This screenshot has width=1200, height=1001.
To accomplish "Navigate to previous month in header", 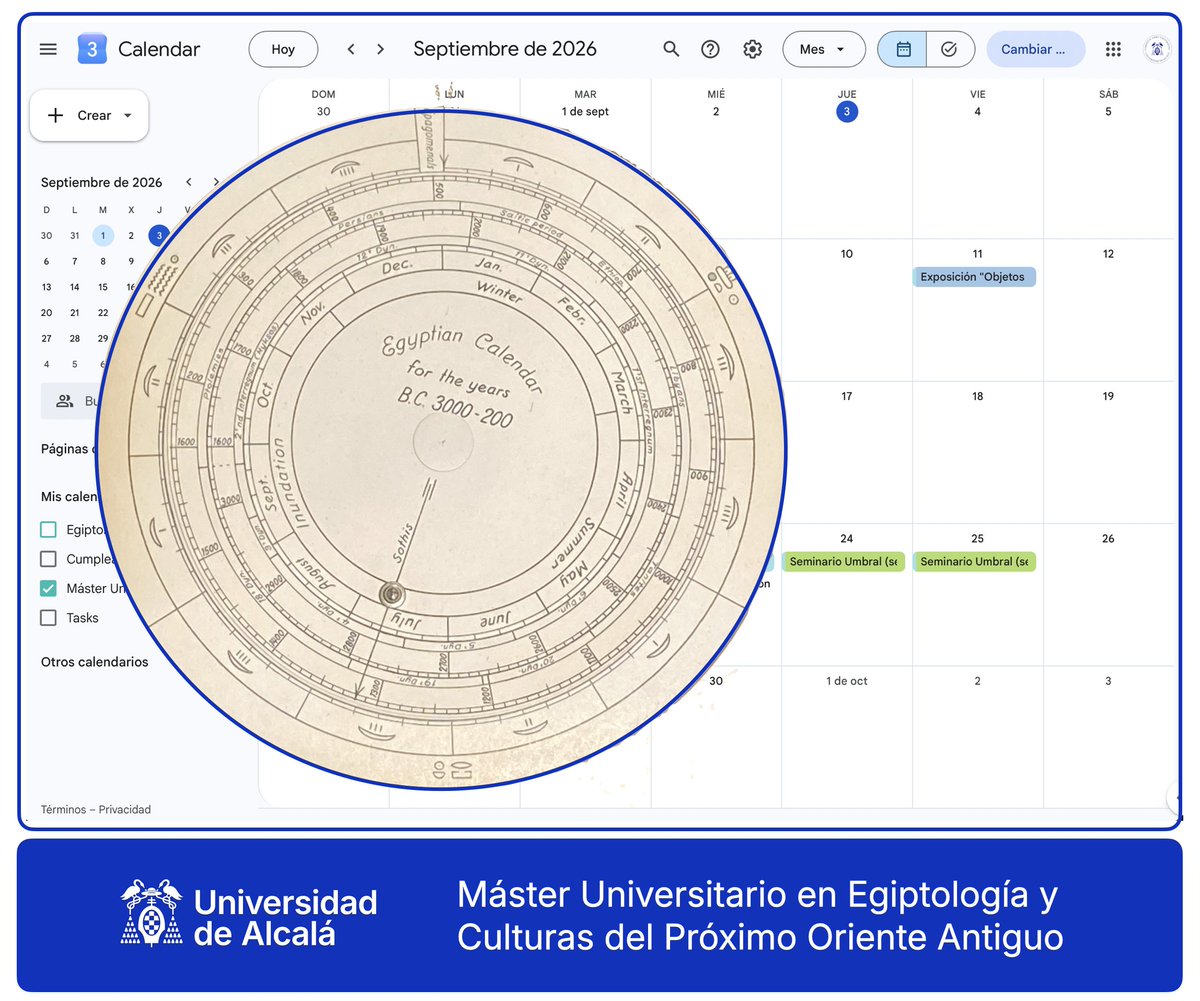I will coord(351,49).
